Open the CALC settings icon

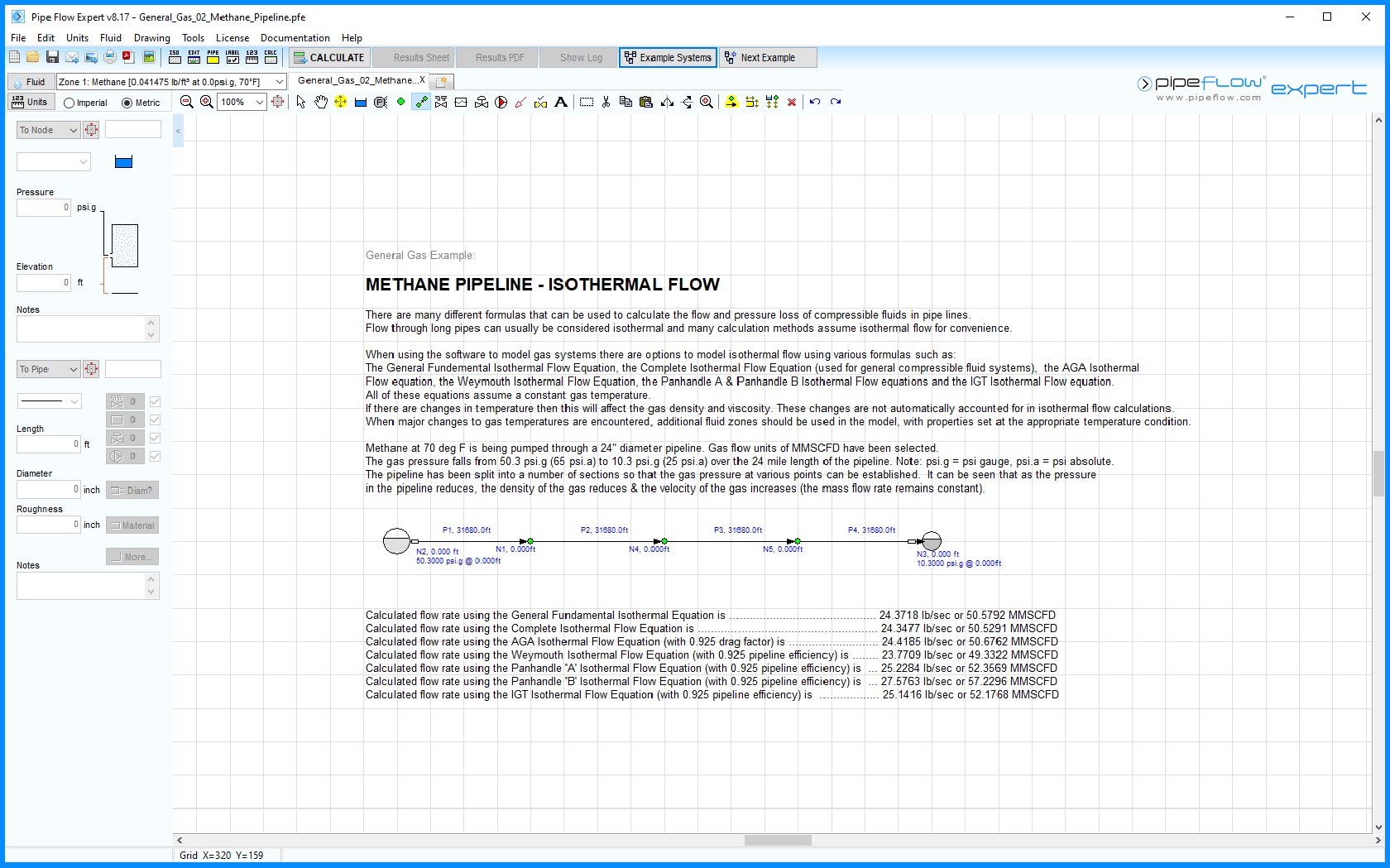click(271, 57)
